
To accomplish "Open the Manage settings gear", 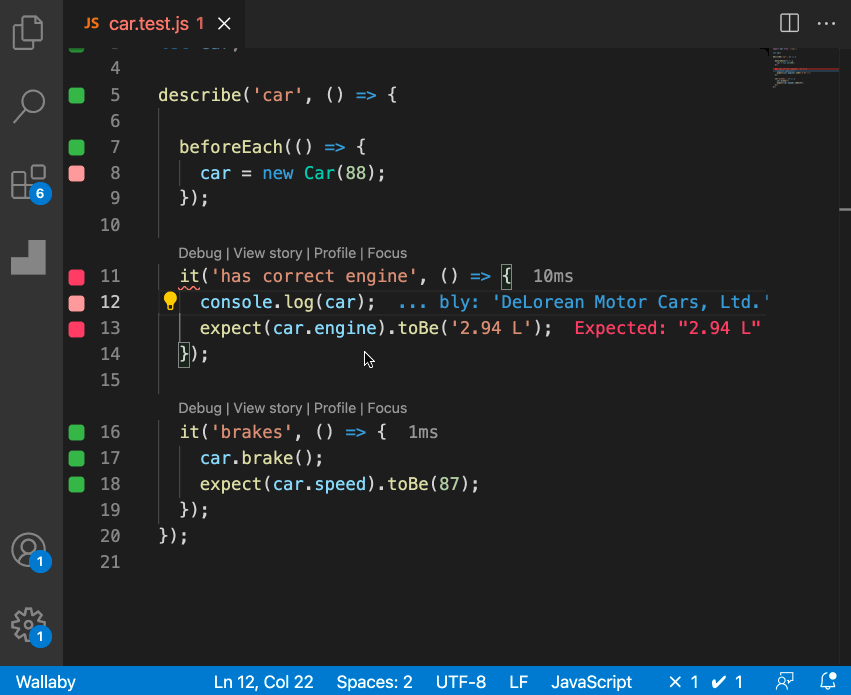I will [28, 625].
